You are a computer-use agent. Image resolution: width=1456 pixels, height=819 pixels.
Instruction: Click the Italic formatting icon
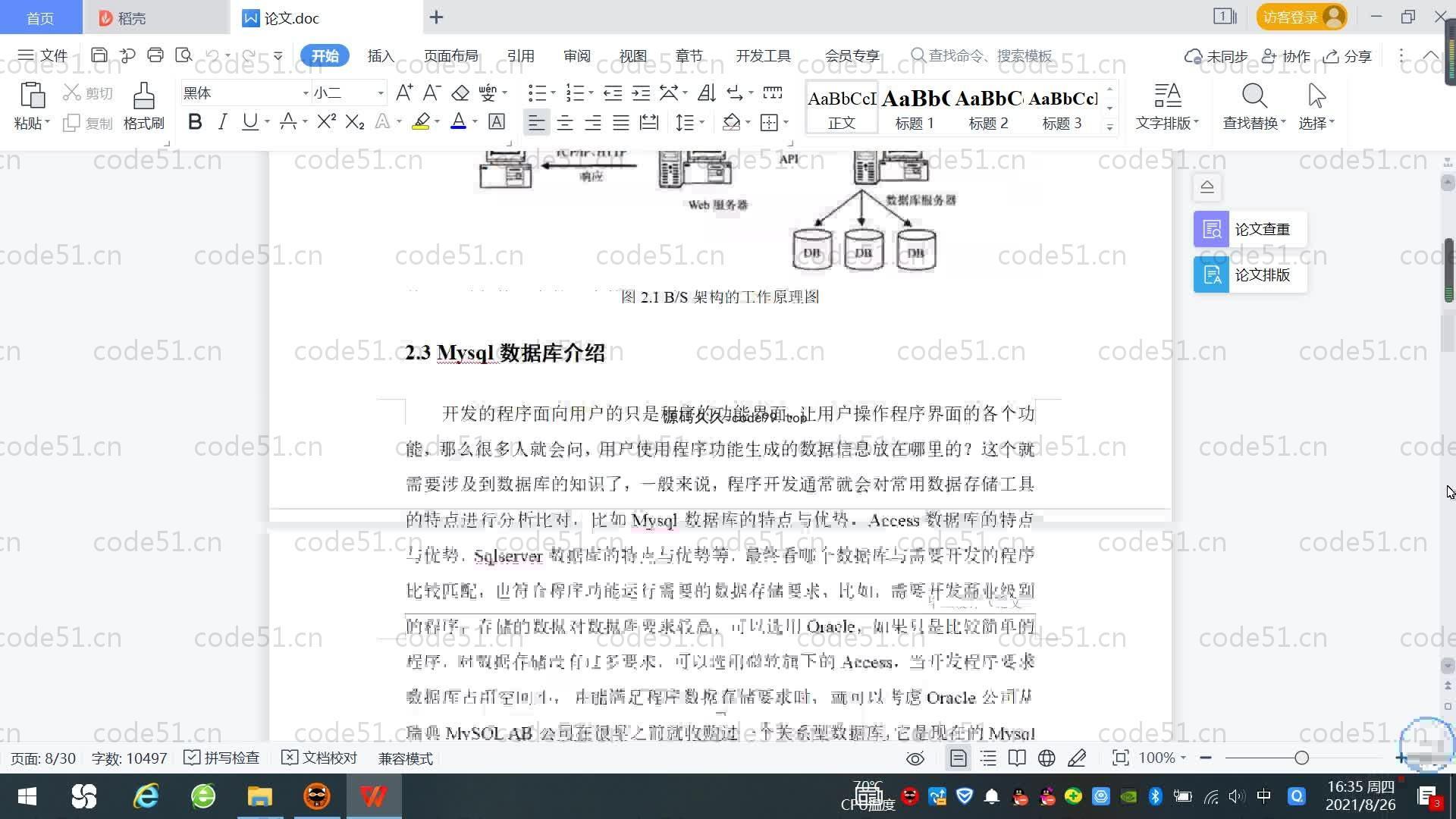point(222,122)
